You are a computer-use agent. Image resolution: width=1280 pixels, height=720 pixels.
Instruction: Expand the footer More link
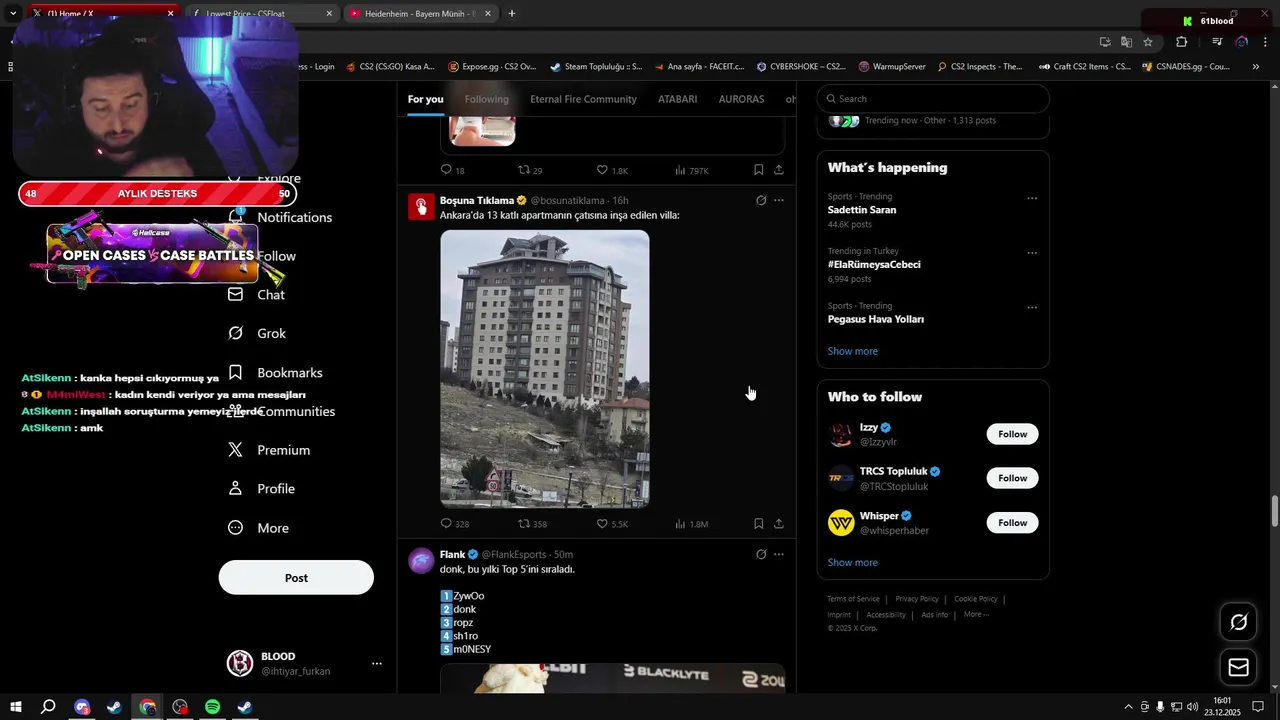click(x=976, y=614)
